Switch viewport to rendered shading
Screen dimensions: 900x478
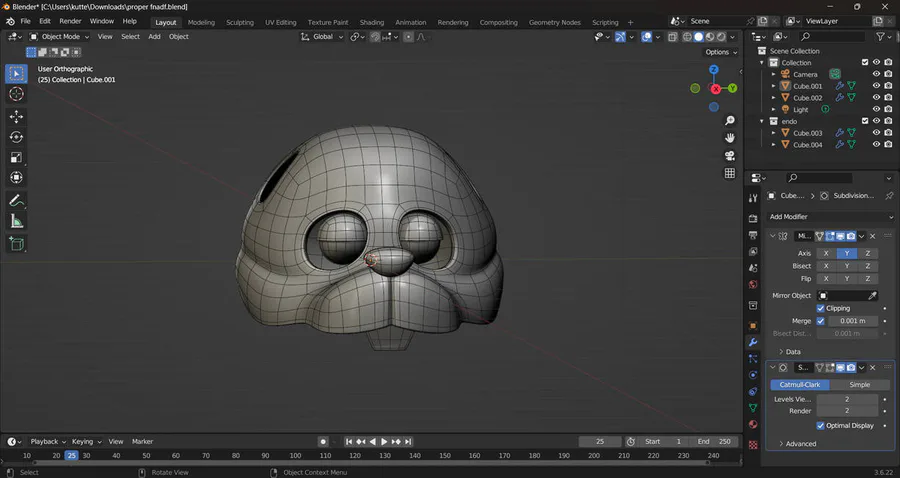click(721, 37)
